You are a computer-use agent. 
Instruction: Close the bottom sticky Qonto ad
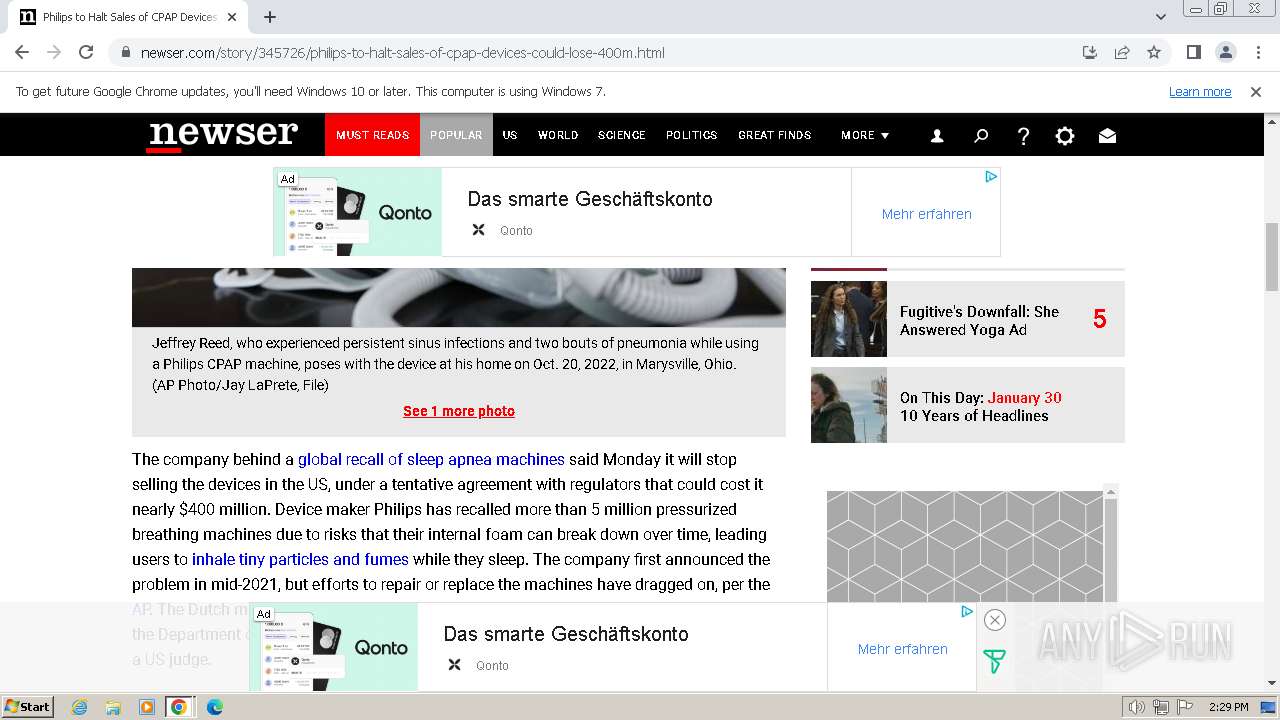994,620
